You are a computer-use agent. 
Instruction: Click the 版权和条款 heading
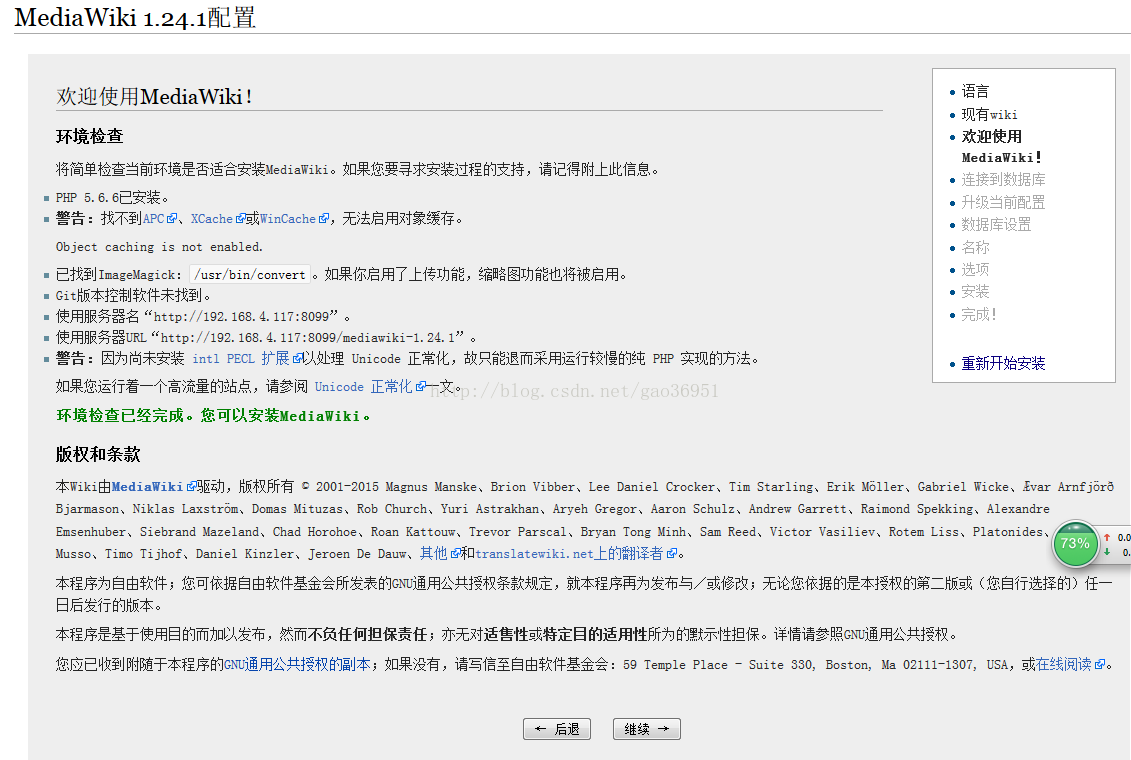[98, 454]
